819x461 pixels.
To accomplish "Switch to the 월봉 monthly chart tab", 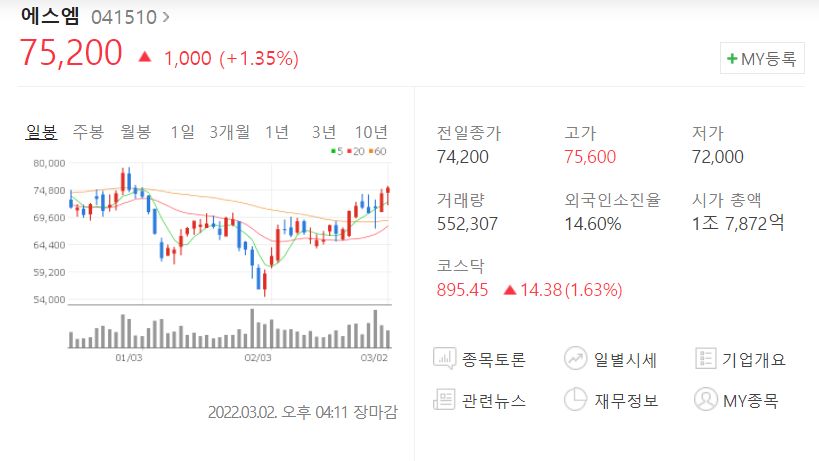I will click(136, 132).
